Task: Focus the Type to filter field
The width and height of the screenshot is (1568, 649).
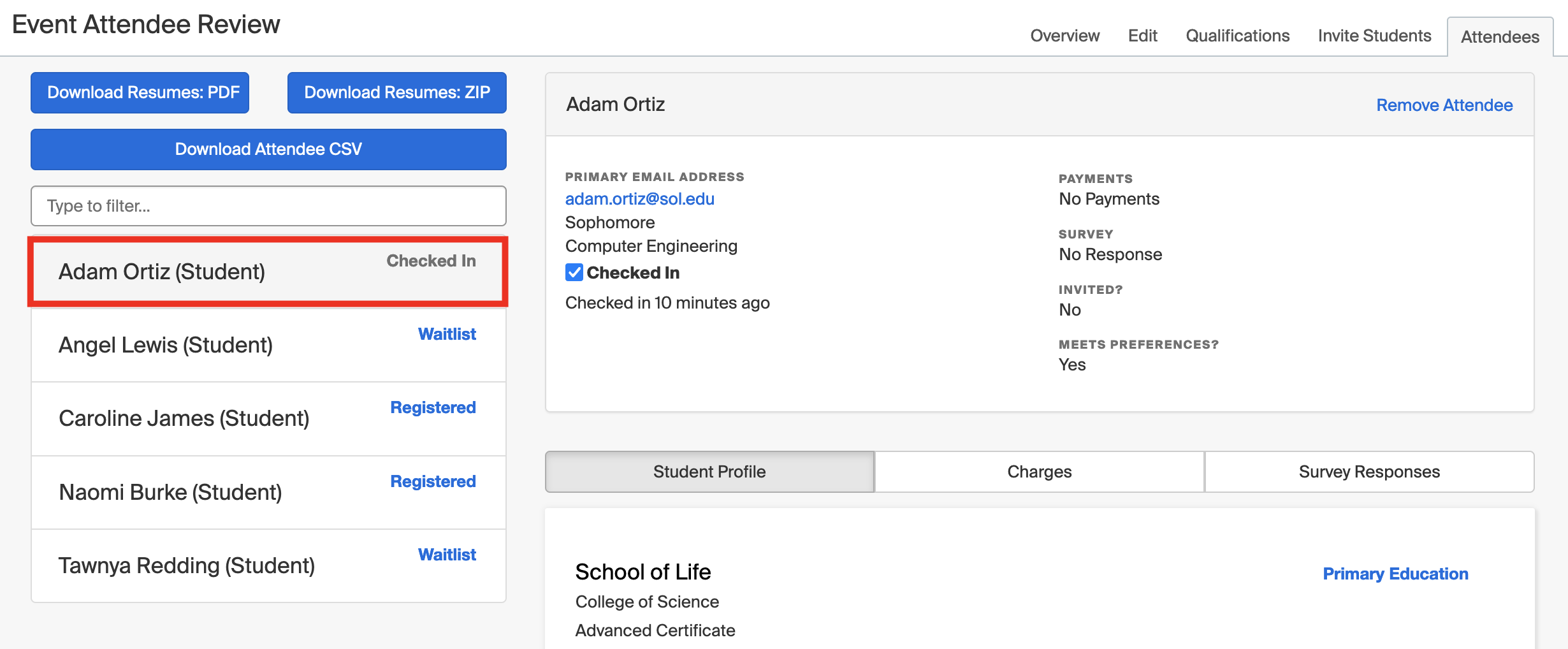Action: click(268, 206)
